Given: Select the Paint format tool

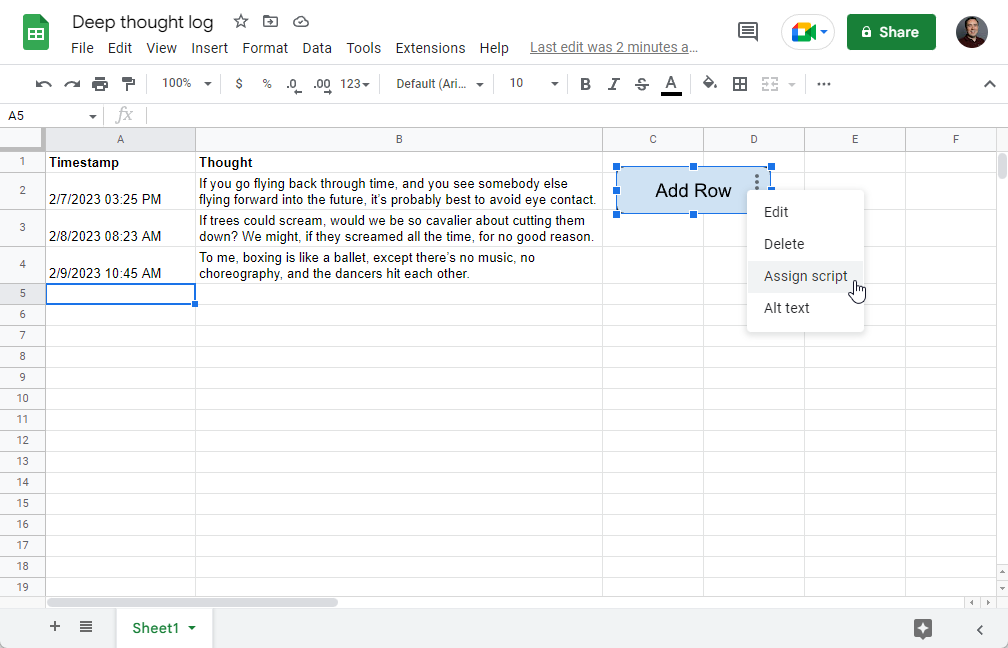Looking at the screenshot, I should tap(128, 83).
